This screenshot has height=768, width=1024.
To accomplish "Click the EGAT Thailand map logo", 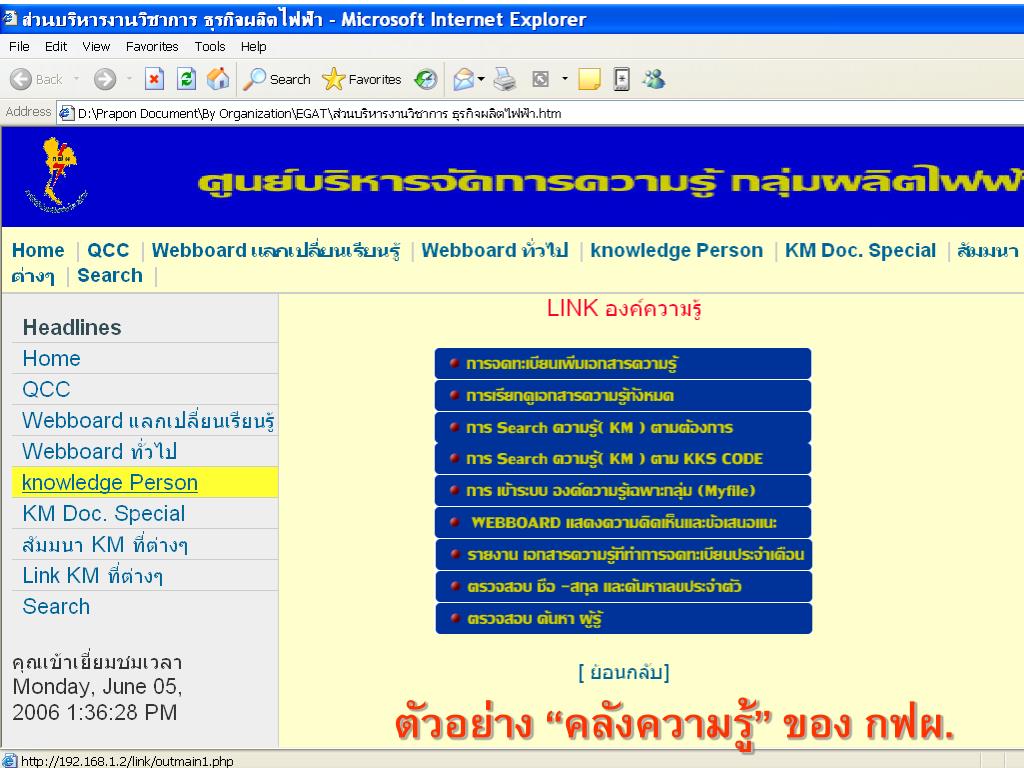I will coord(57,175).
